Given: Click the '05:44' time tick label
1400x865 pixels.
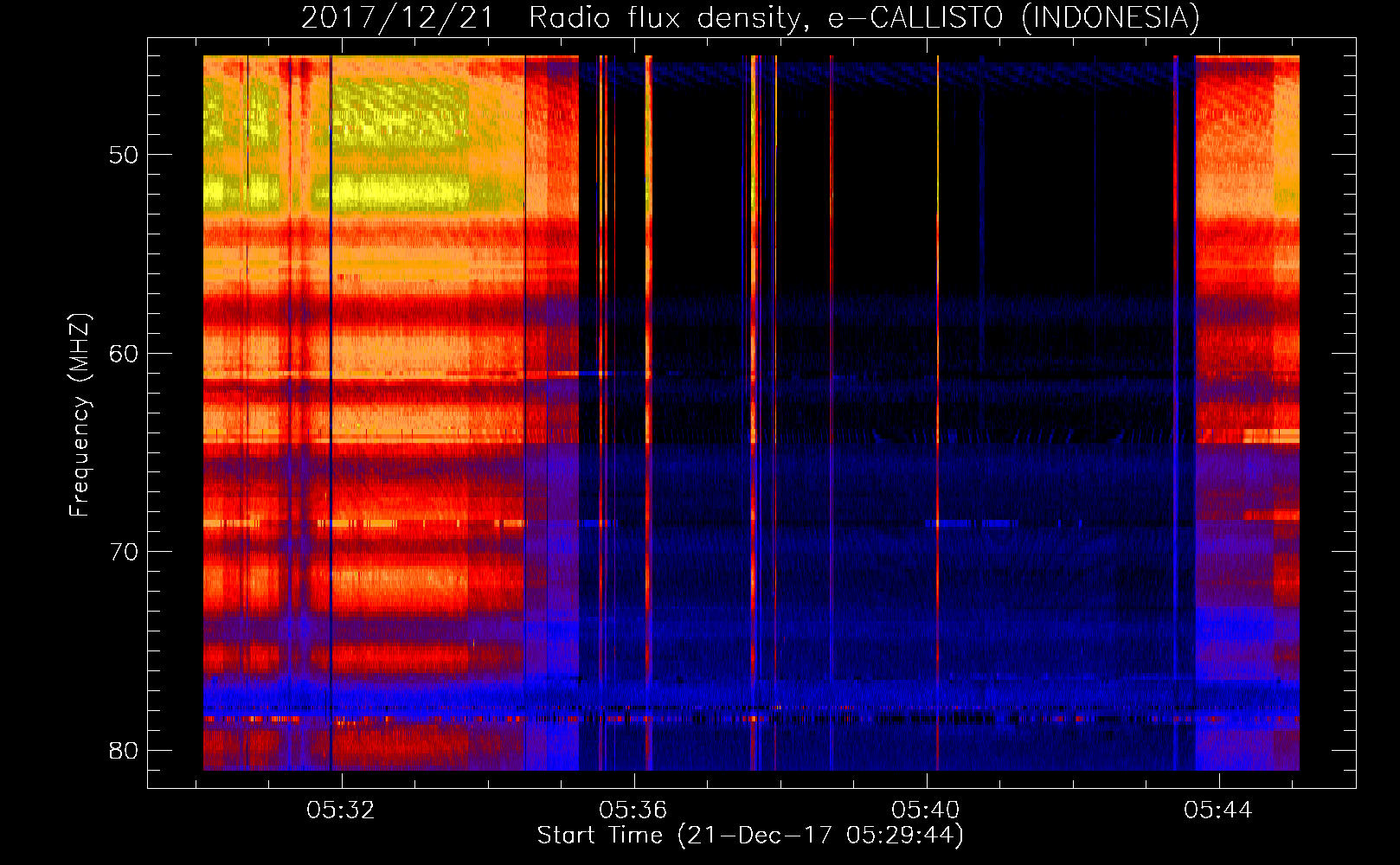Looking at the screenshot, I should [1218, 810].
